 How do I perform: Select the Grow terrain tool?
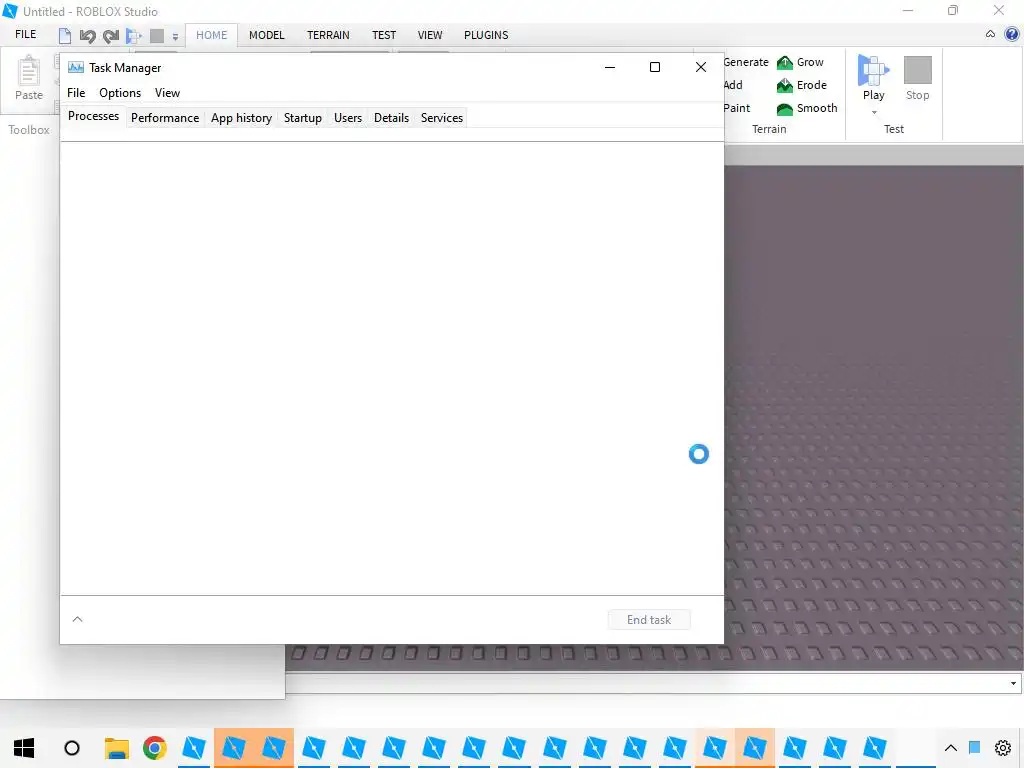point(800,62)
